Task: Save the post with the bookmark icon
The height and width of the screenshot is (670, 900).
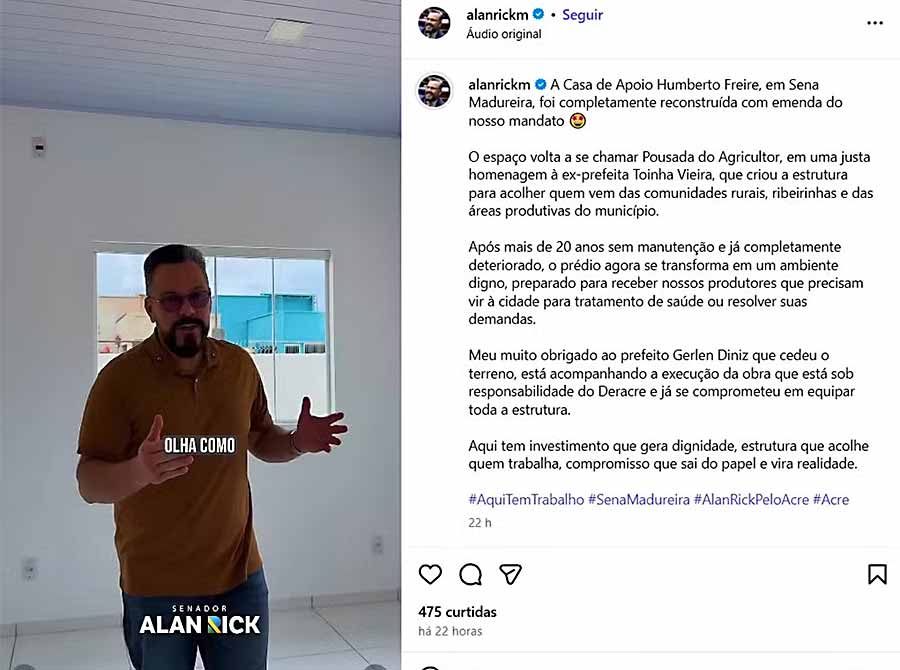Action: point(877,574)
